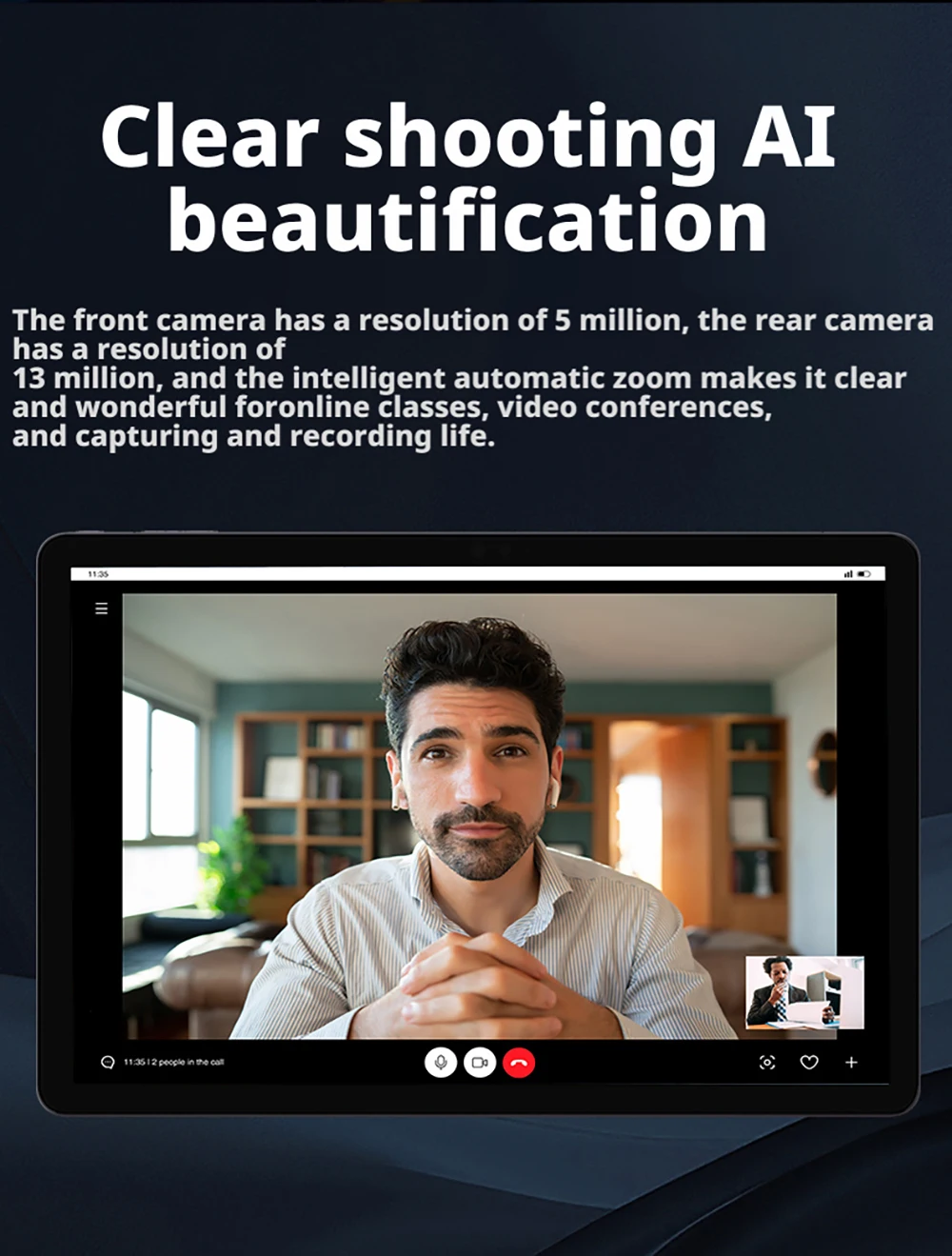The image size is (952, 1256).
Task: Click the tablet's front camera lens
Action: click(x=479, y=550)
